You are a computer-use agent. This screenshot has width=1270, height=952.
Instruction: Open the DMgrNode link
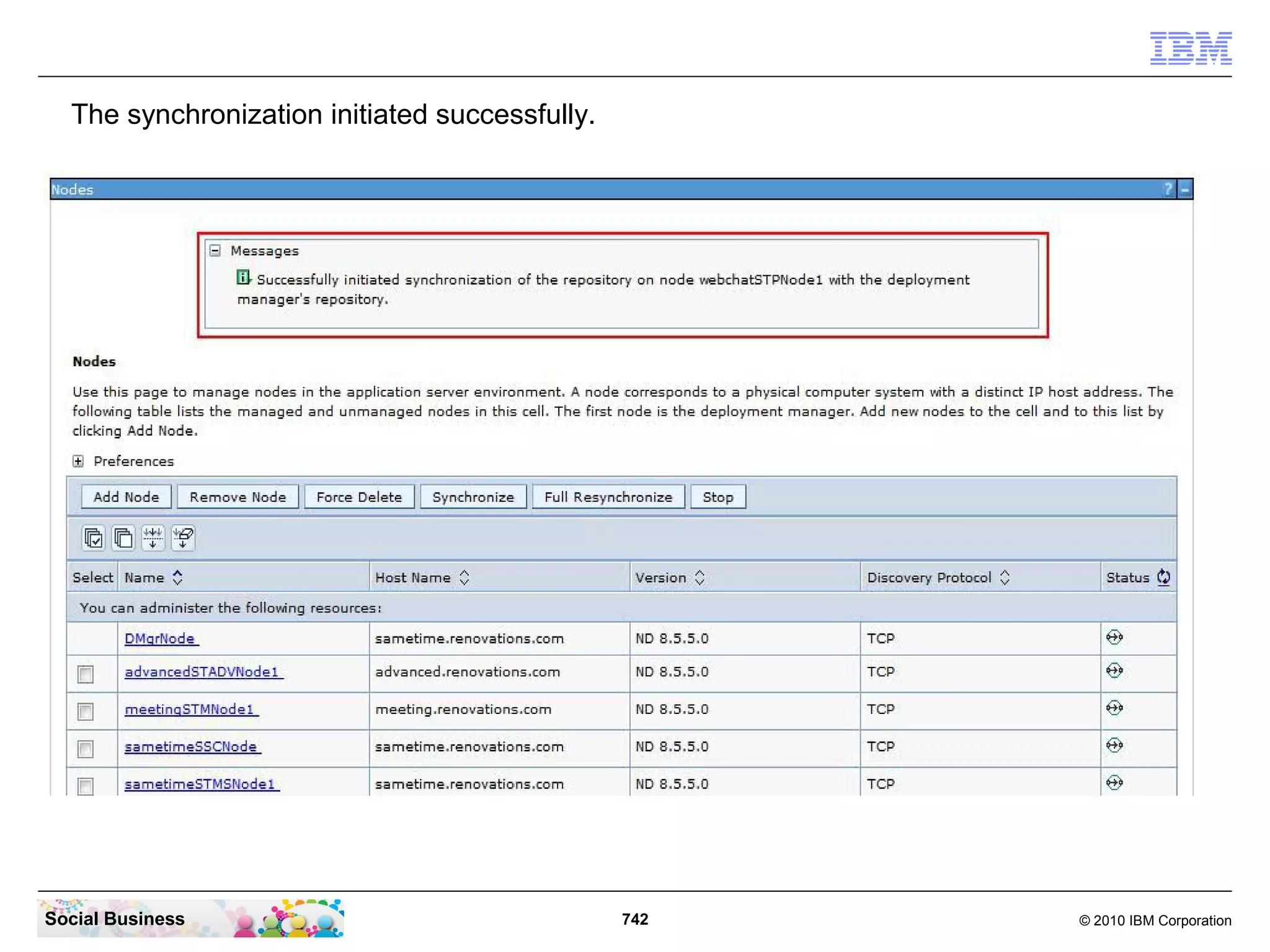(160, 638)
